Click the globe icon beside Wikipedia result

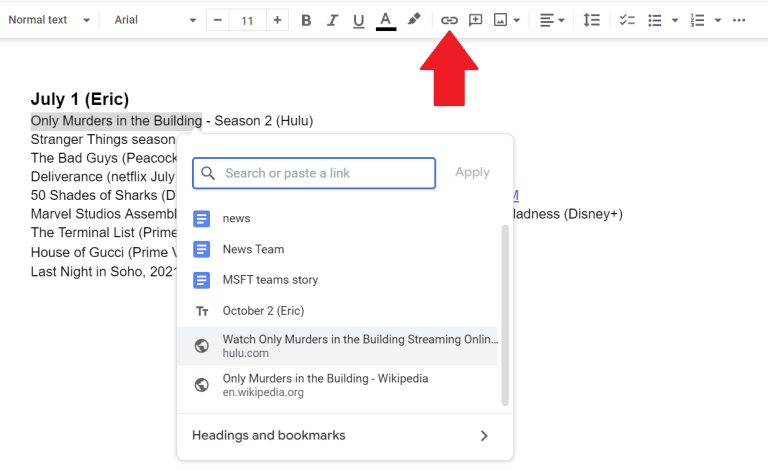pyautogui.click(x=201, y=385)
